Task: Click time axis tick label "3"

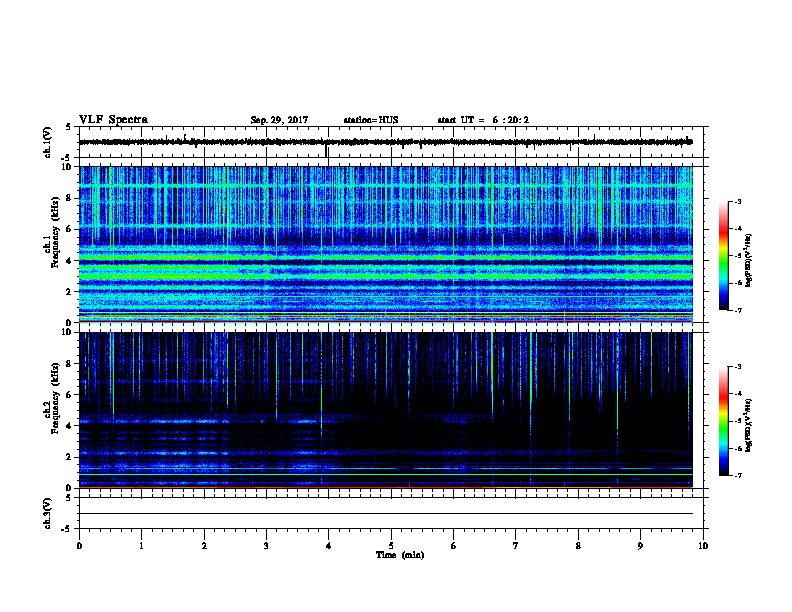Action: [266, 546]
